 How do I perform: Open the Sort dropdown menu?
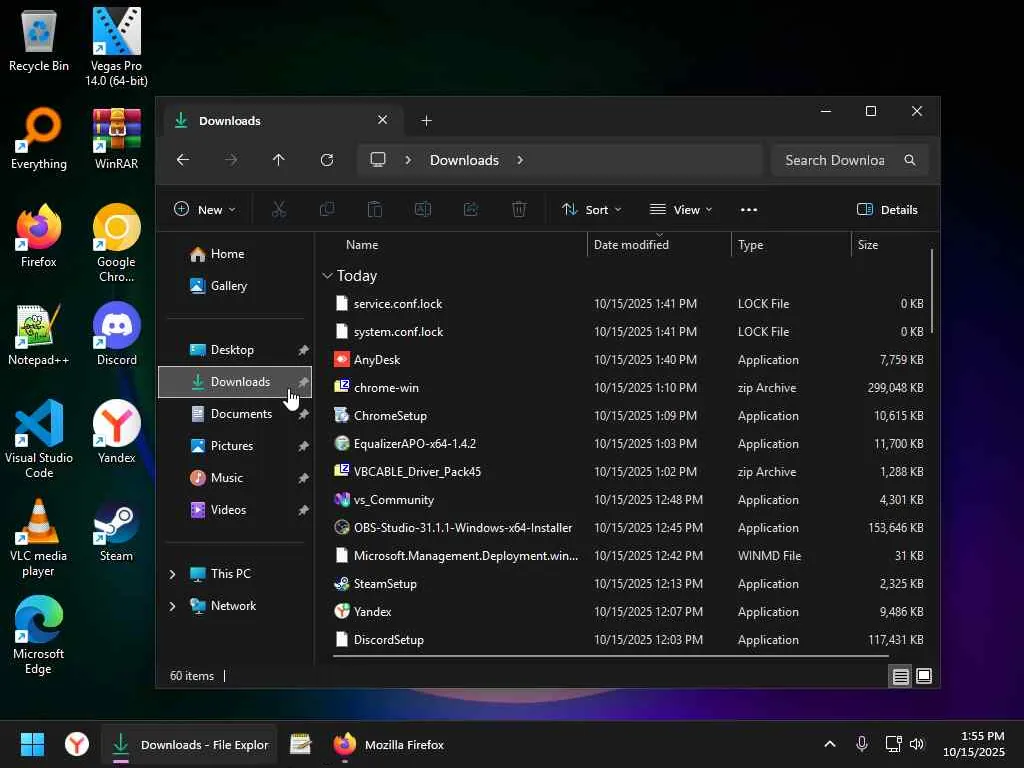[592, 210]
